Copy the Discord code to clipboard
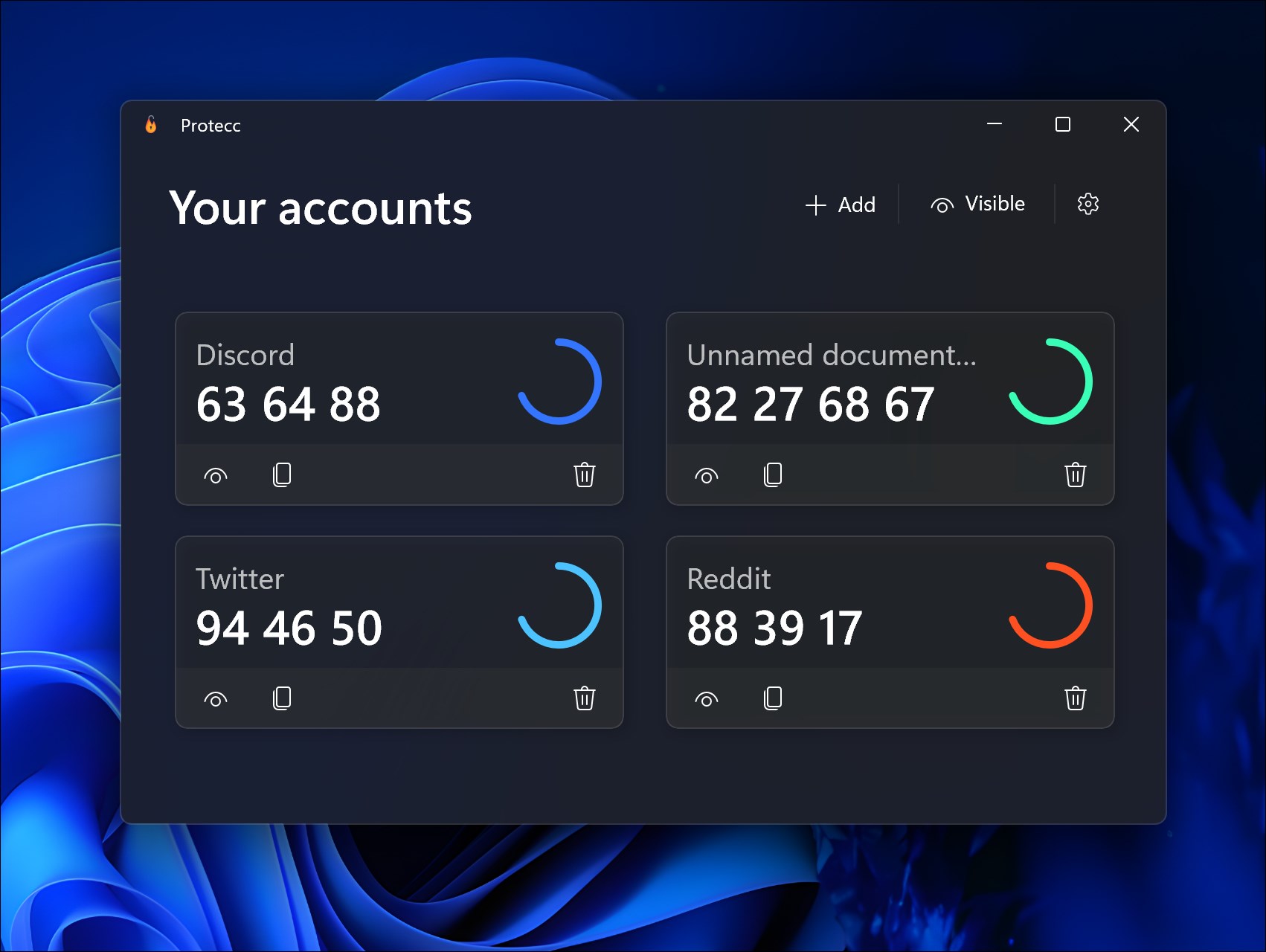 (282, 475)
